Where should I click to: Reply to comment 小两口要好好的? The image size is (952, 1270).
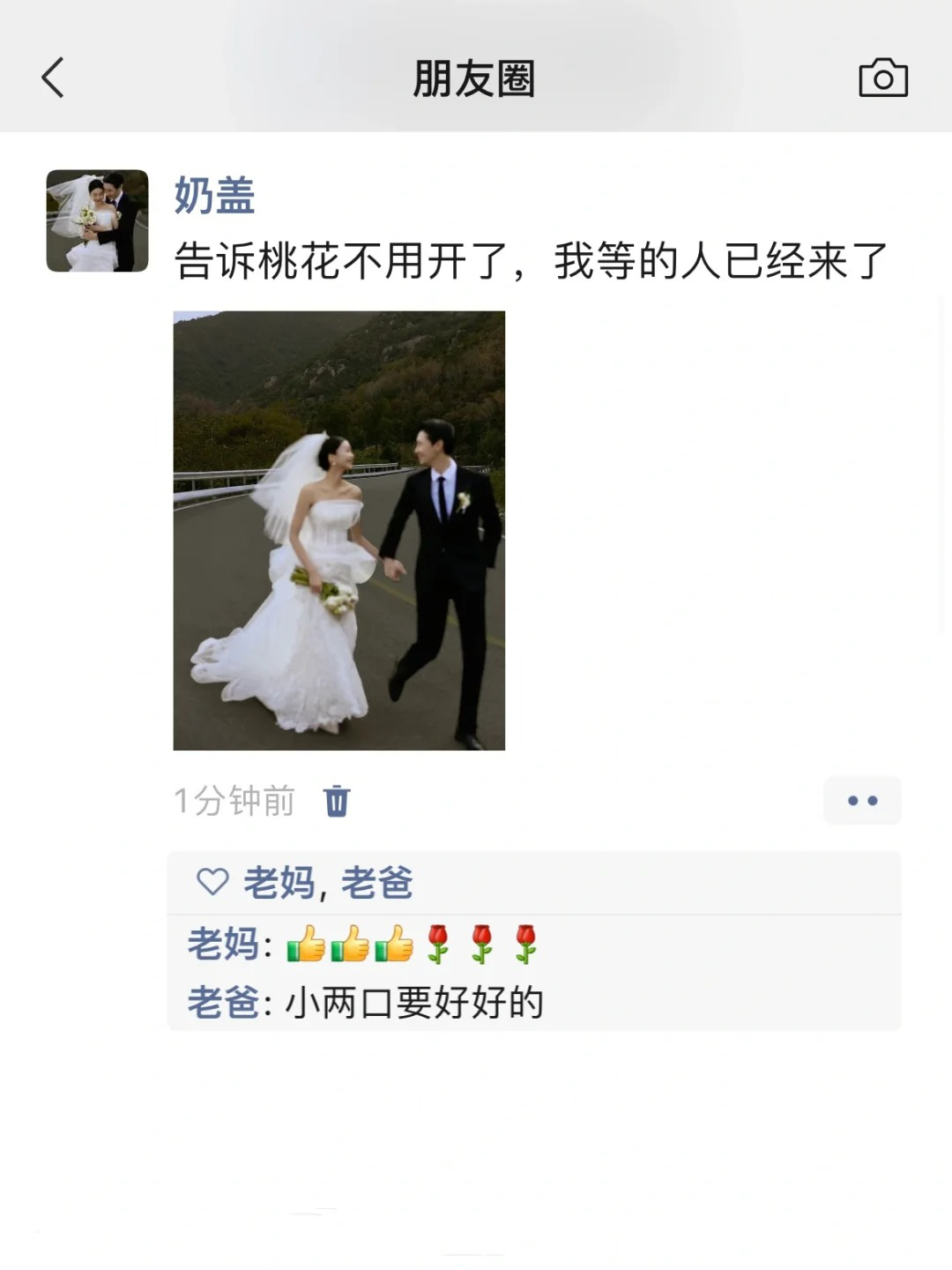click(x=414, y=1003)
